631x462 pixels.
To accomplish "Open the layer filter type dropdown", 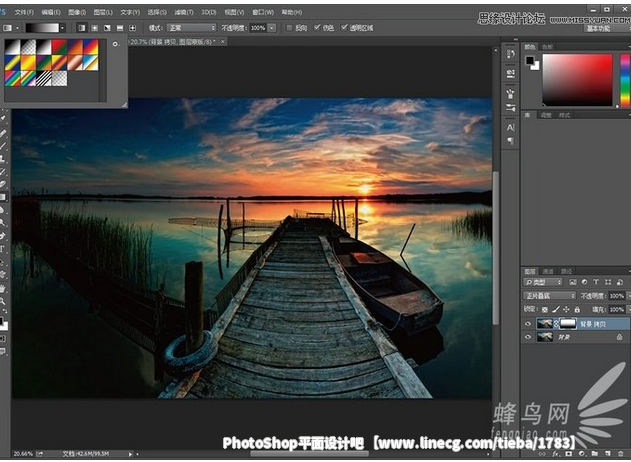I will [x=543, y=282].
